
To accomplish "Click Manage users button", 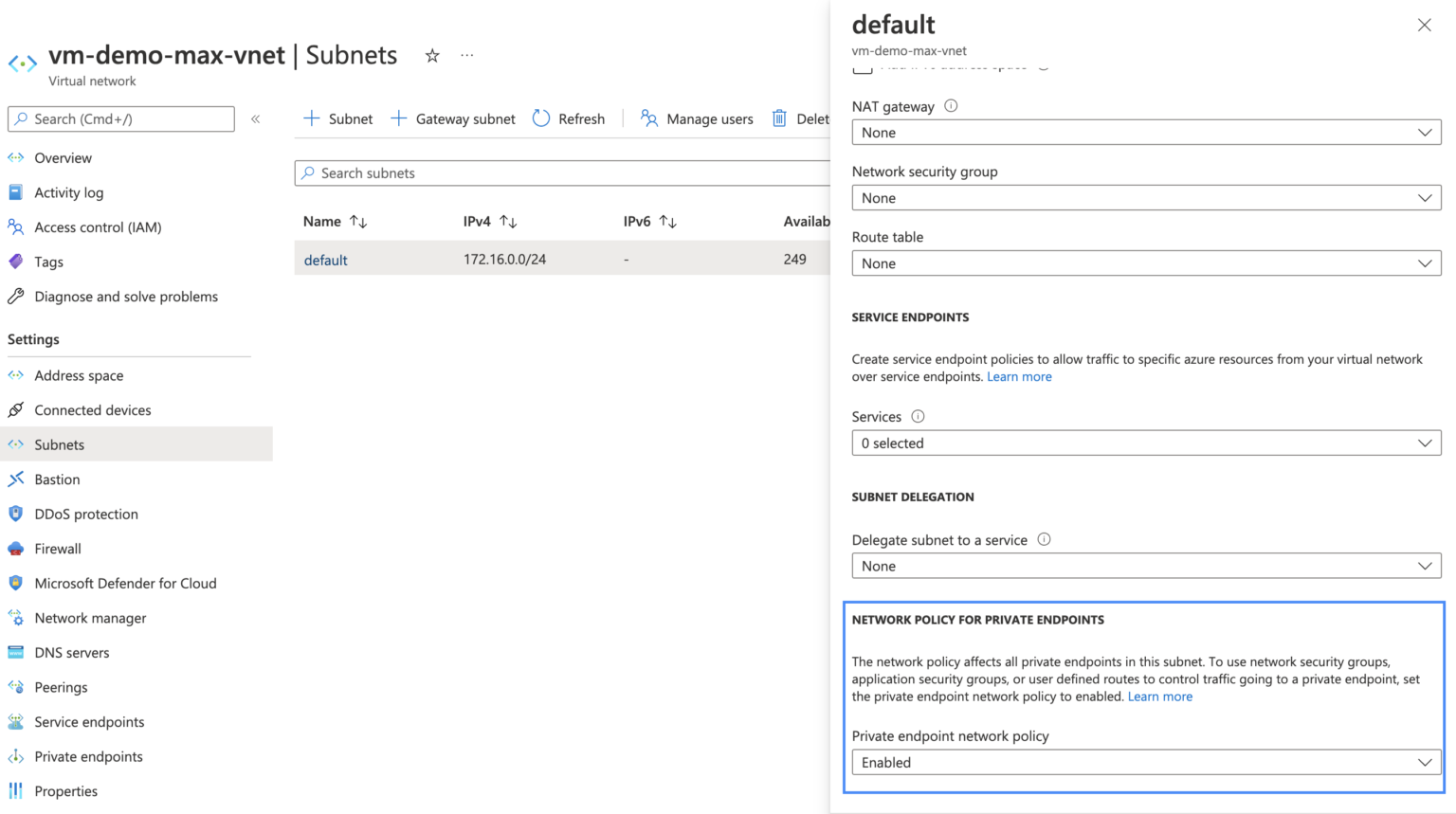I will pyautogui.click(x=697, y=118).
